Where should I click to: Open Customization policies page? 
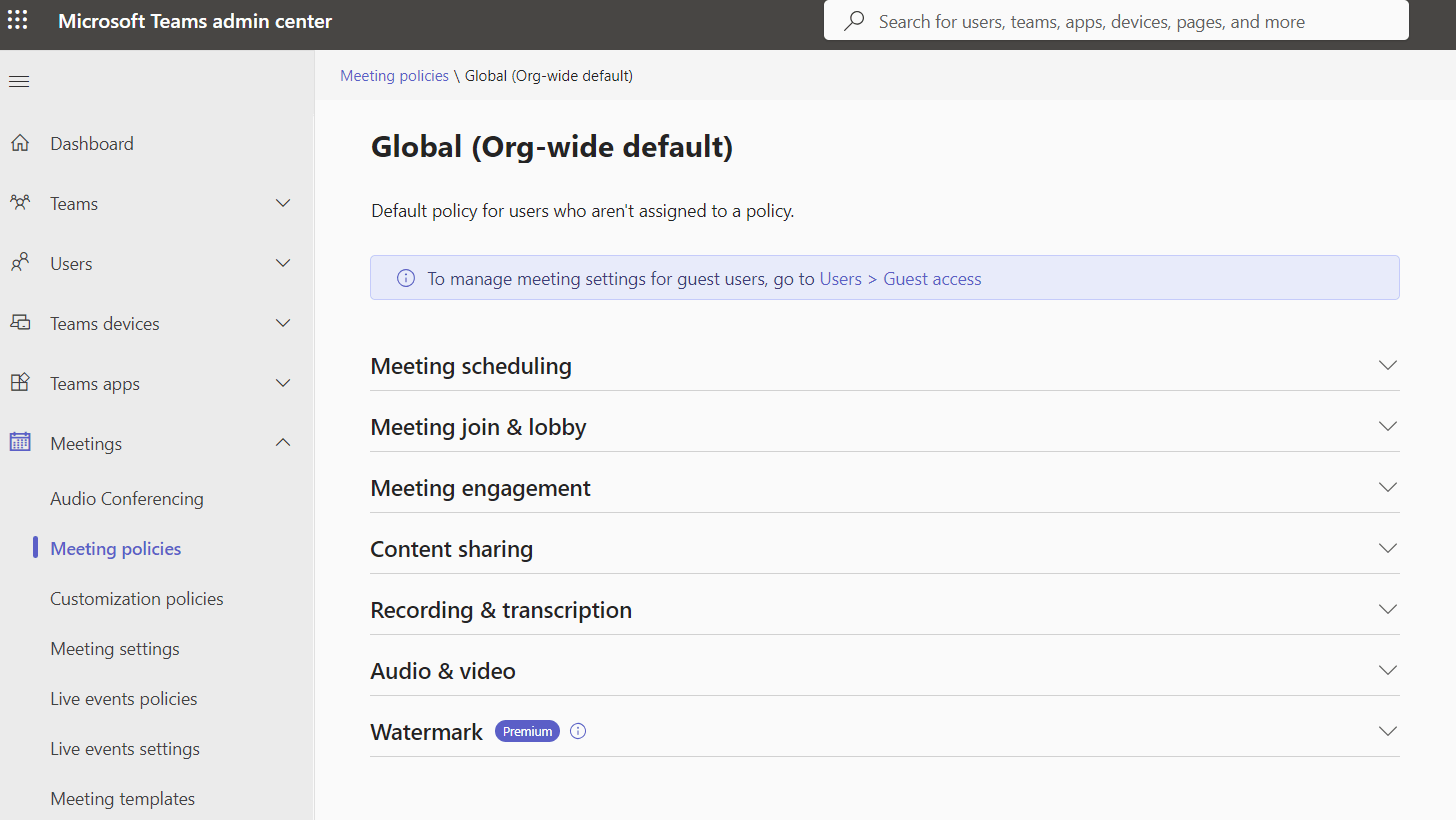coord(137,599)
